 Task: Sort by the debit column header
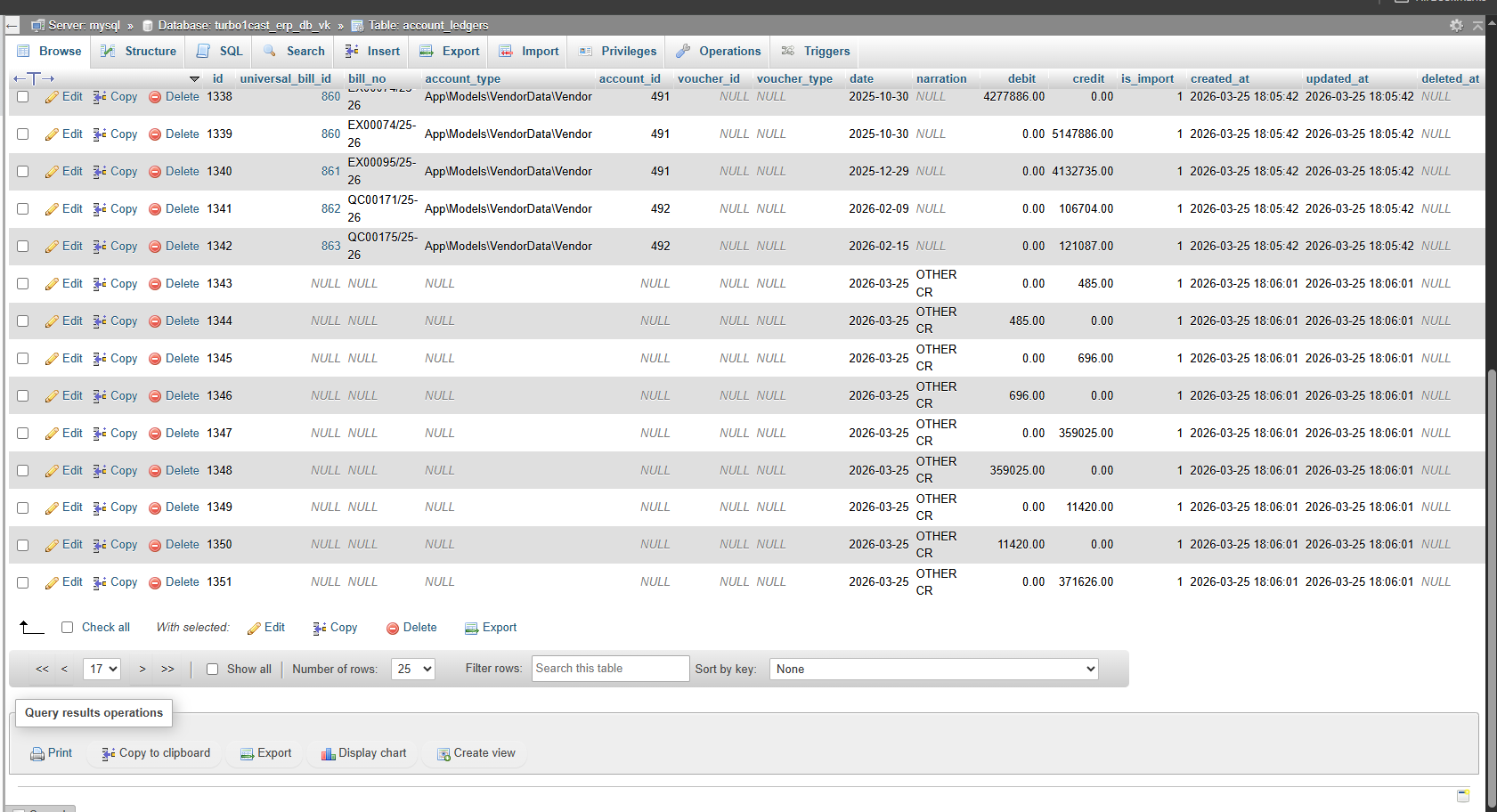(1021, 78)
